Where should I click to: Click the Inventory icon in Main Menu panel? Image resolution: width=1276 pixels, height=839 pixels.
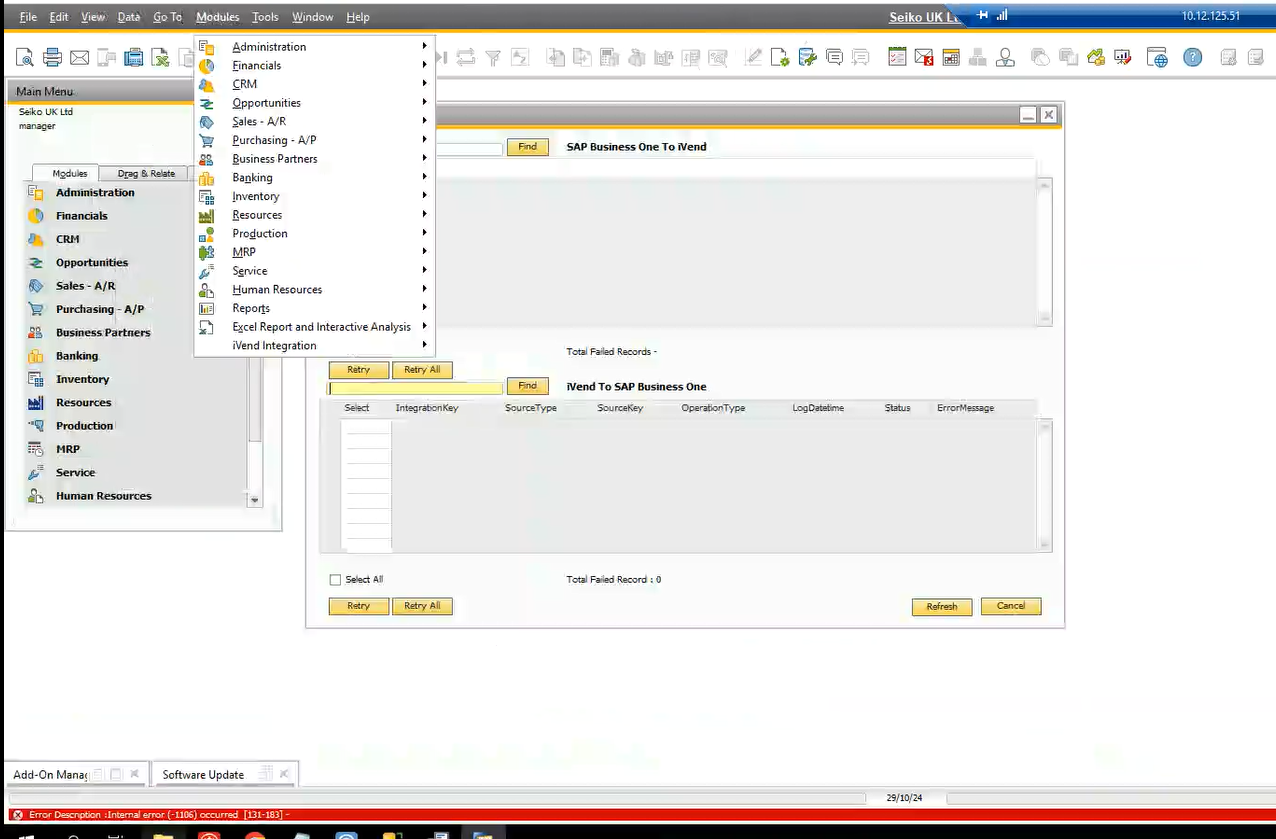coord(36,380)
